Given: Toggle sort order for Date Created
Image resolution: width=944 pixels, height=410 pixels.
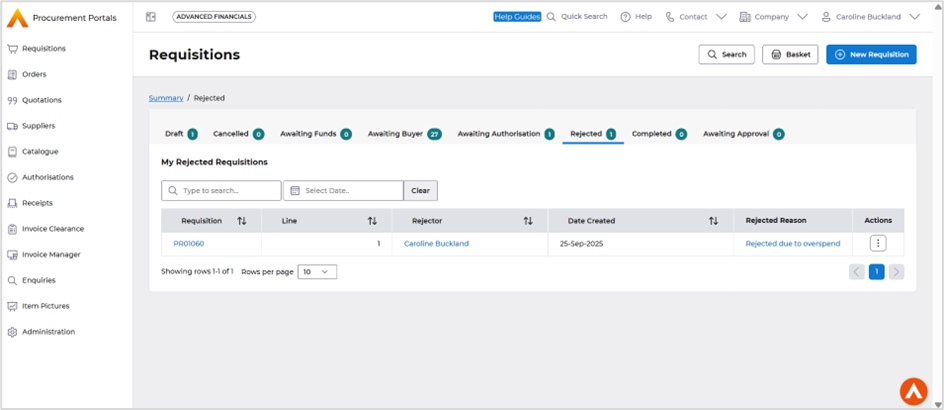Looking at the screenshot, I should (x=713, y=221).
